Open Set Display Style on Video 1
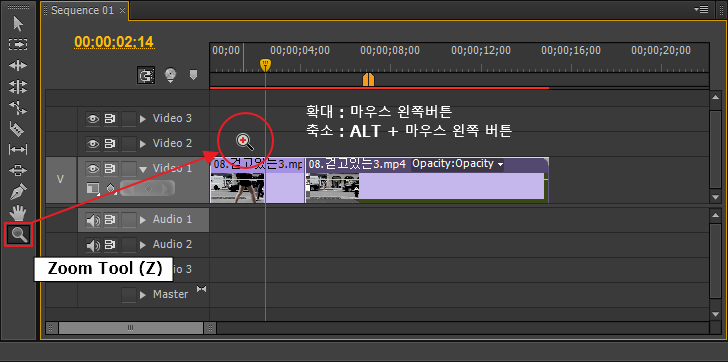 [x=93, y=188]
